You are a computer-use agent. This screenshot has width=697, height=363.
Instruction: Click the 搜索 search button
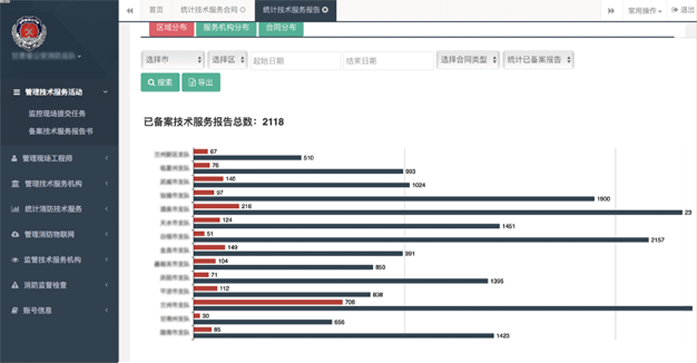click(160, 82)
